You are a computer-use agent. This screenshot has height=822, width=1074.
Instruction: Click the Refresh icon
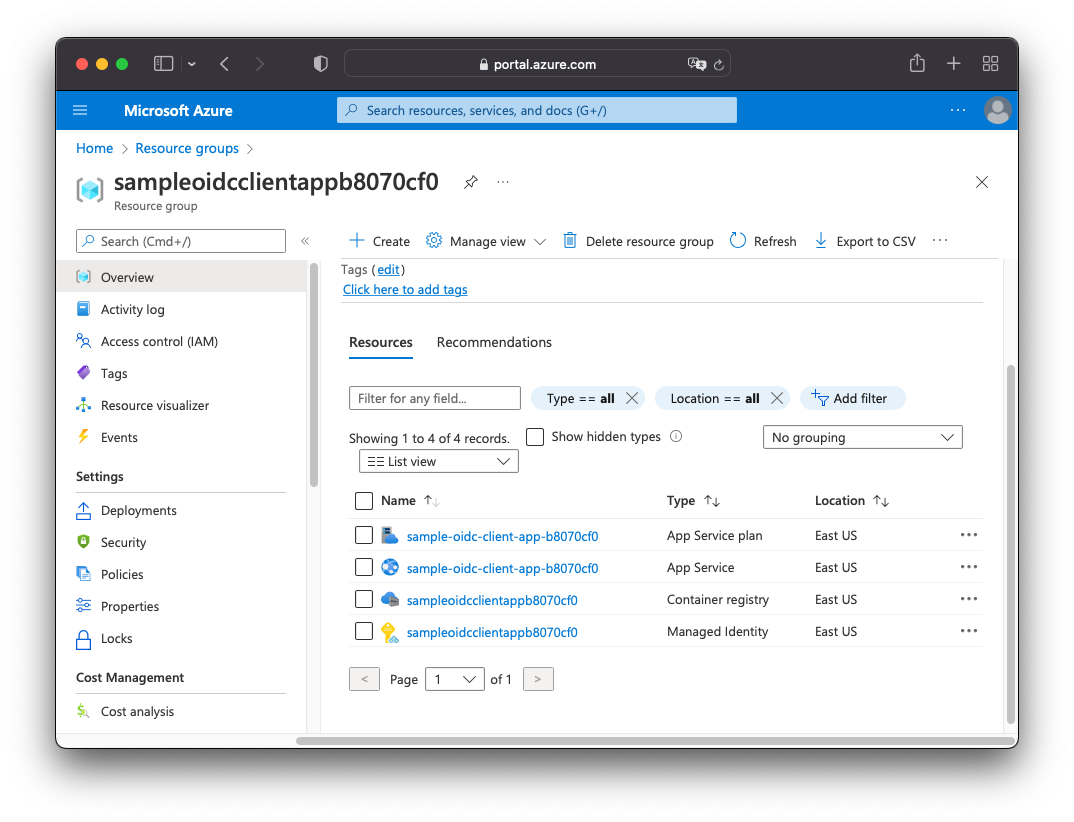(x=738, y=240)
